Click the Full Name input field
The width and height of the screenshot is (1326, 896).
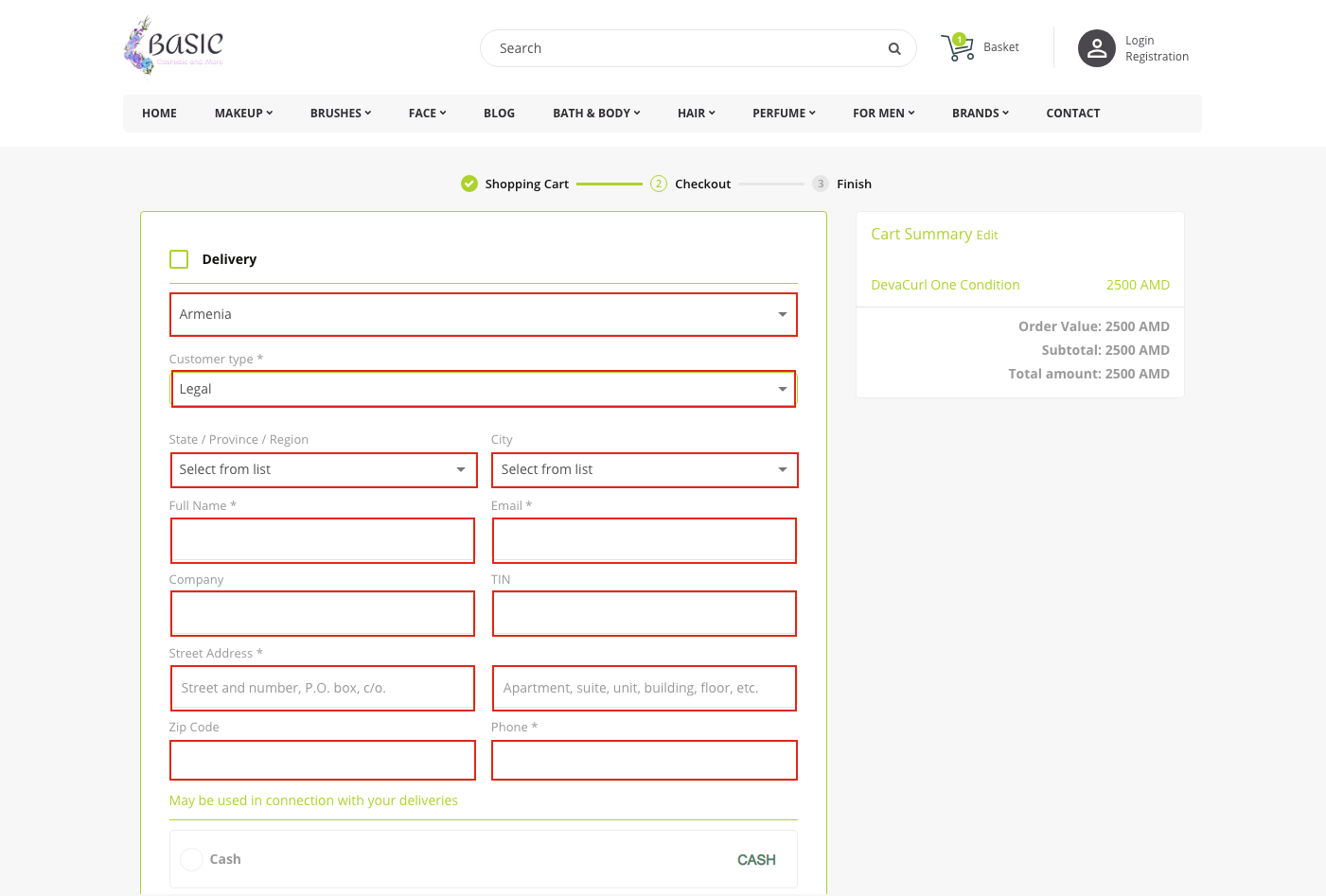323,540
